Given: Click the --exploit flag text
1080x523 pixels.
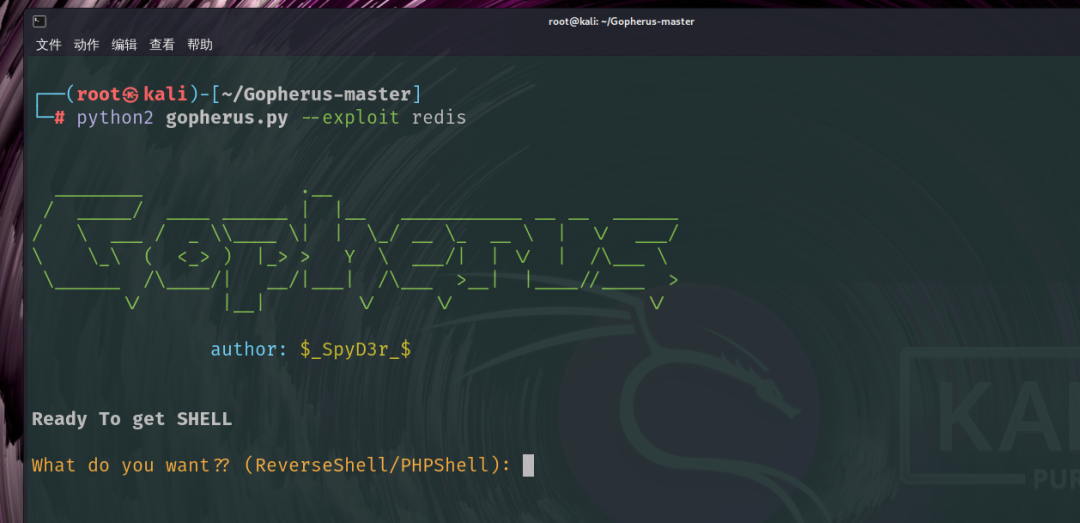Looking at the screenshot, I should click(350, 118).
